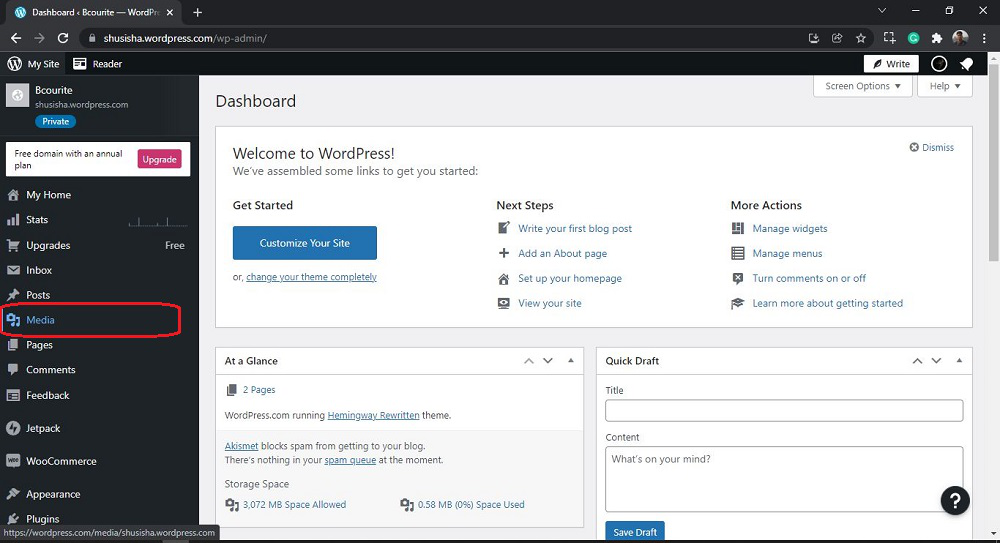Click the Media library icon in sidebar
This screenshot has width=1000, height=543.
(x=13, y=320)
